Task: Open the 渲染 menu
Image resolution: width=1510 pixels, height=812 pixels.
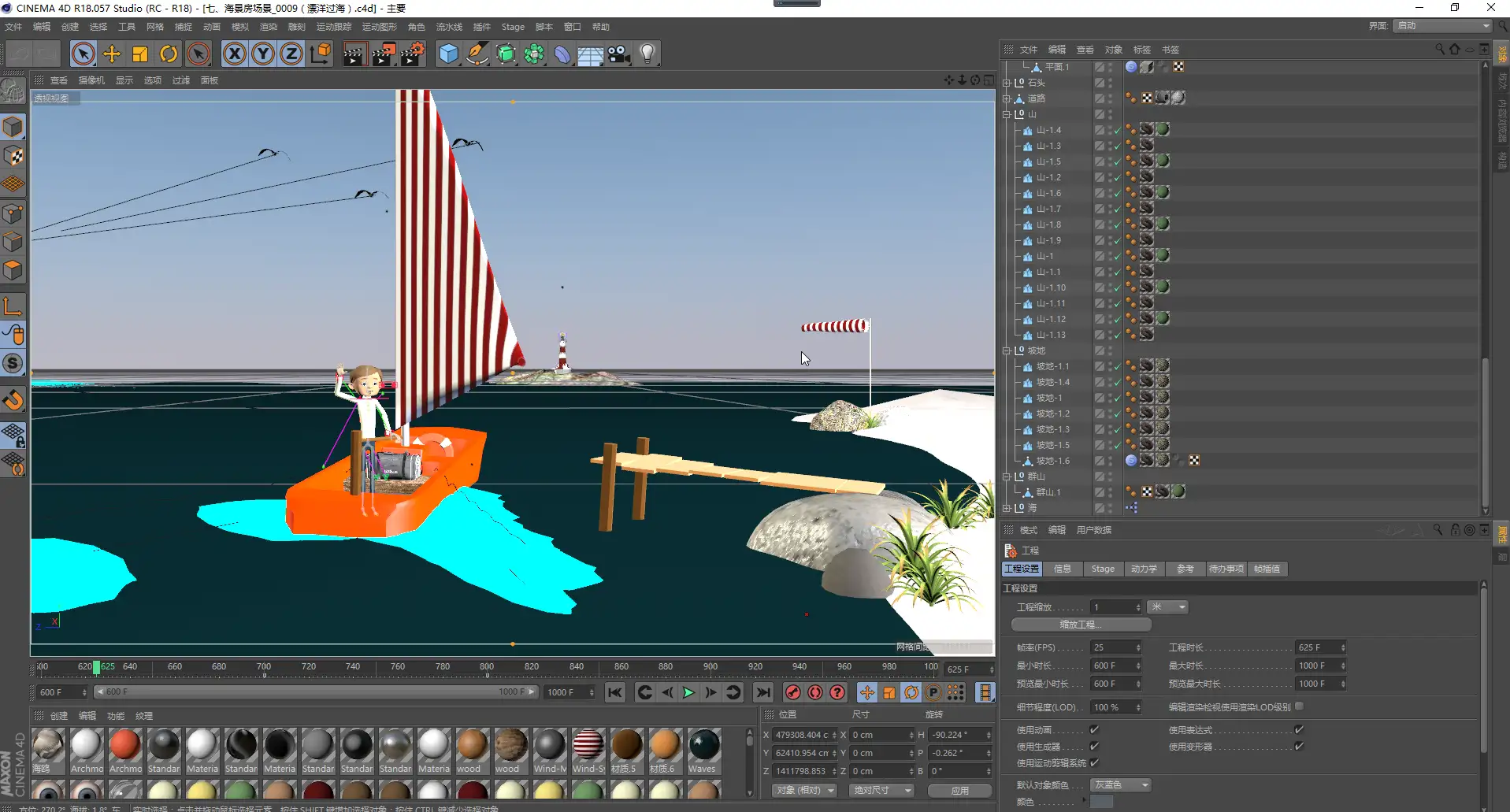Action: point(269,27)
